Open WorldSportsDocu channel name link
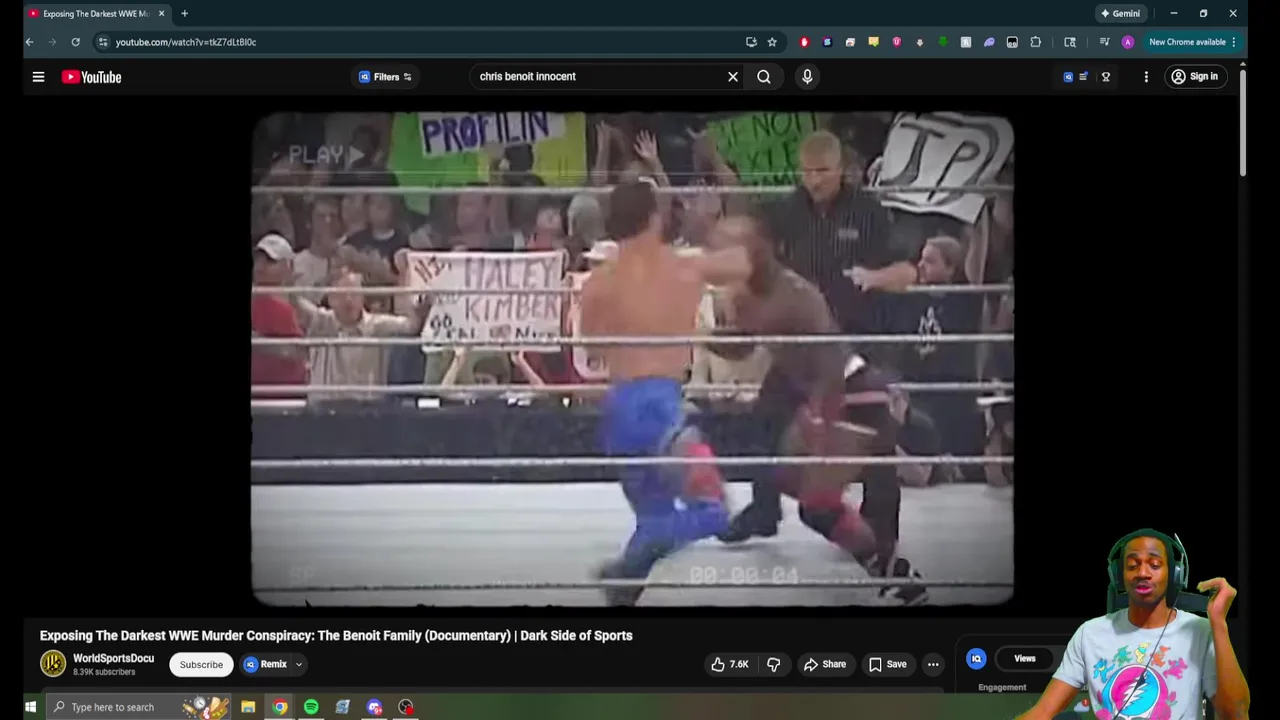 pyautogui.click(x=113, y=658)
